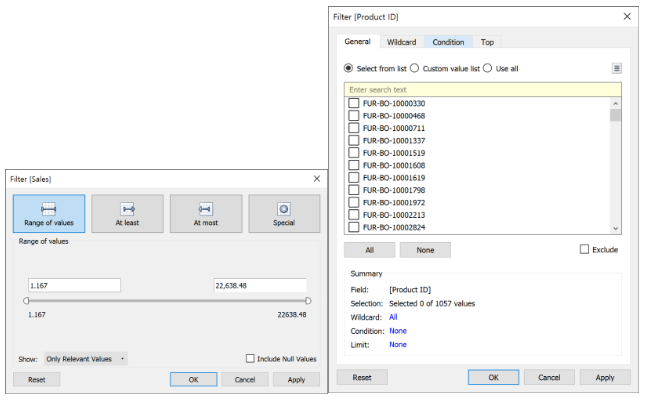Click the 'Enter search text' field
The height and width of the screenshot is (404, 648).
483,90
